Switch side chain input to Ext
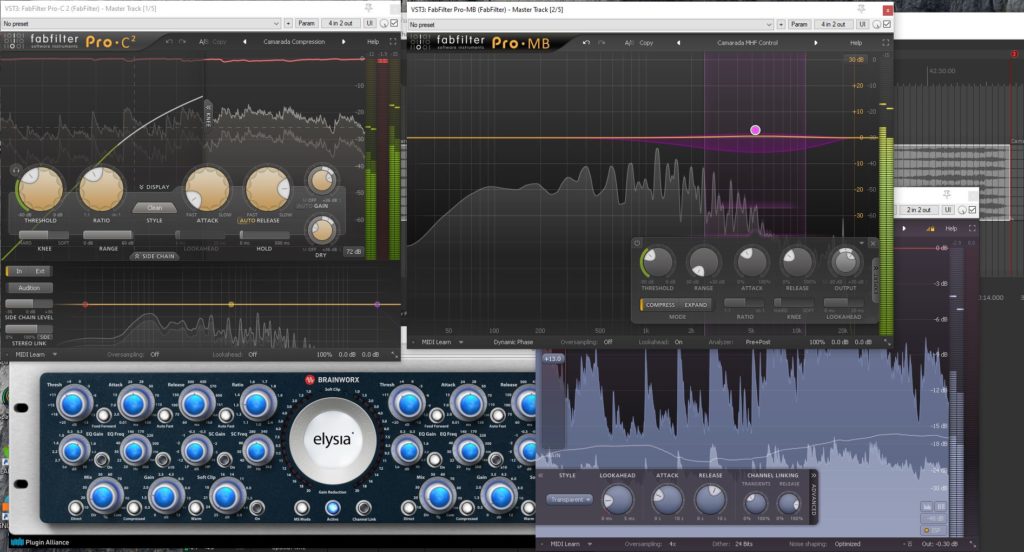 [40, 270]
